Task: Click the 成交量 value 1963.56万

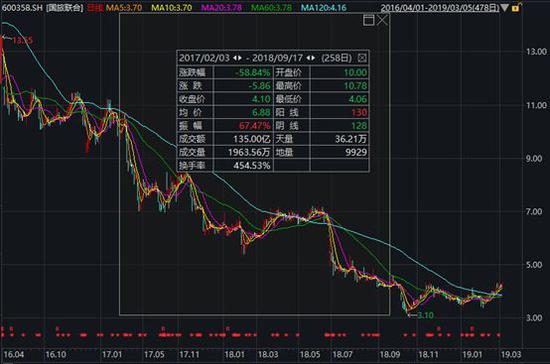Action: coord(249,152)
